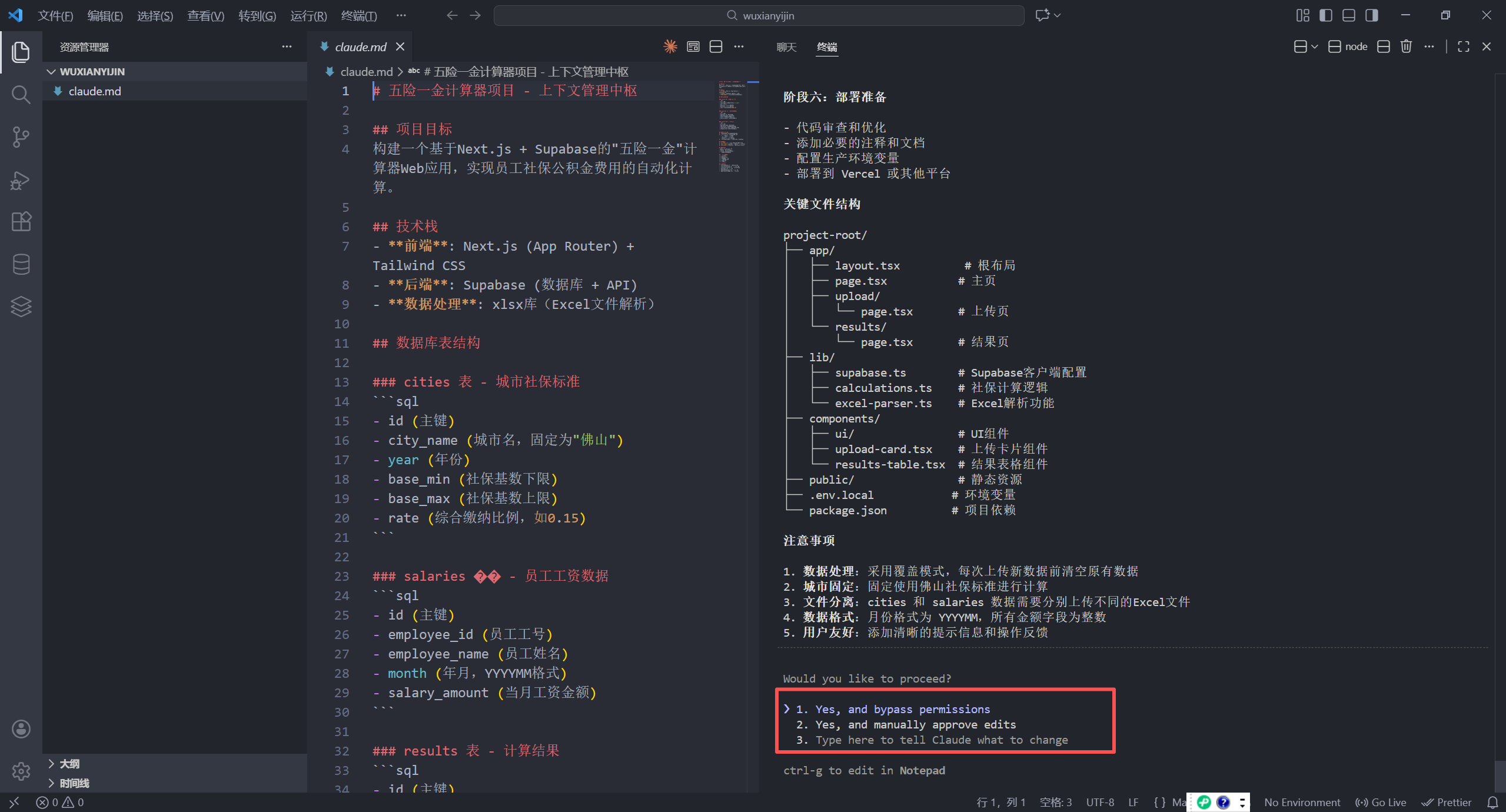Viewport: 1506px width, 812px height.
Task: Open the Extensions view
Action: pyautogui.click(x=21, y=222)
